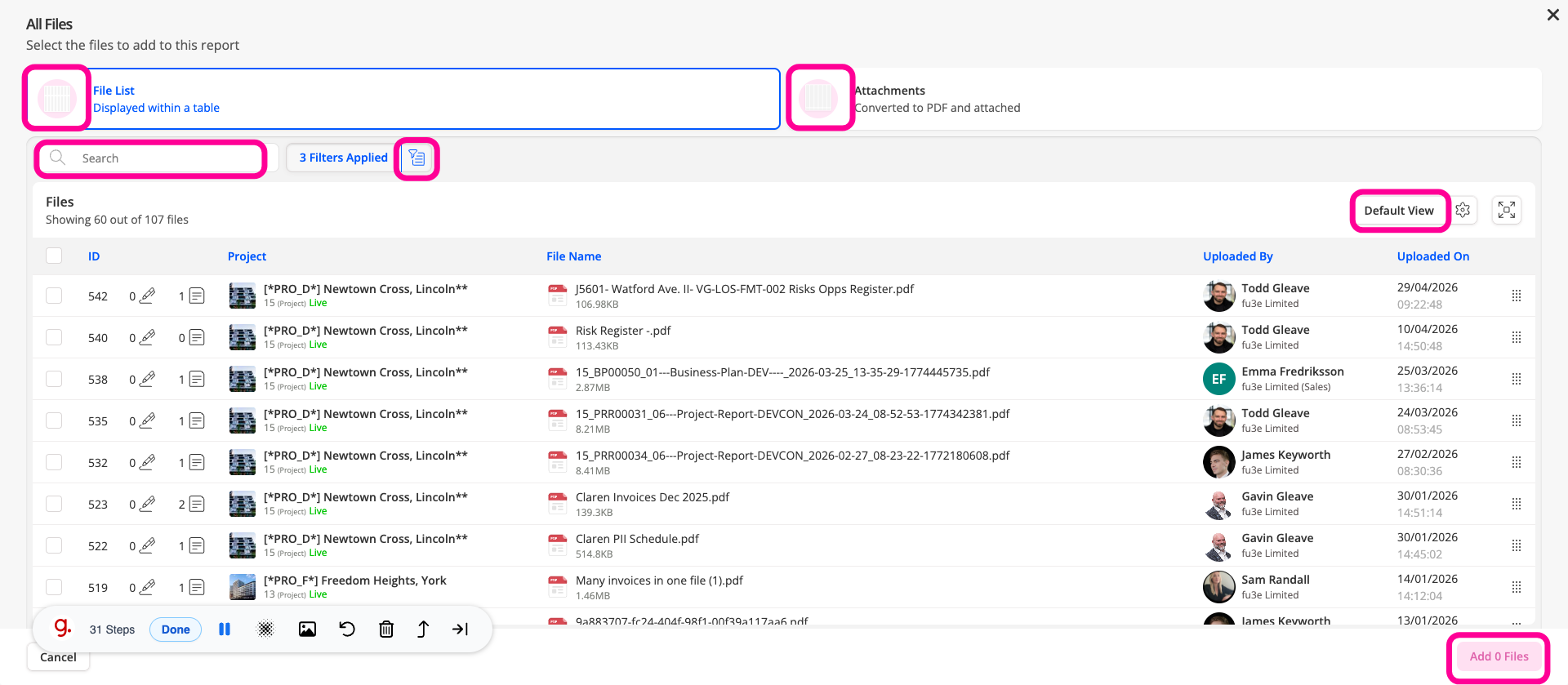Open Many invoices in one file (1).pdf
Image resolution: width=1568 pixels, height=685 pixels.
(x=659, y=580)
